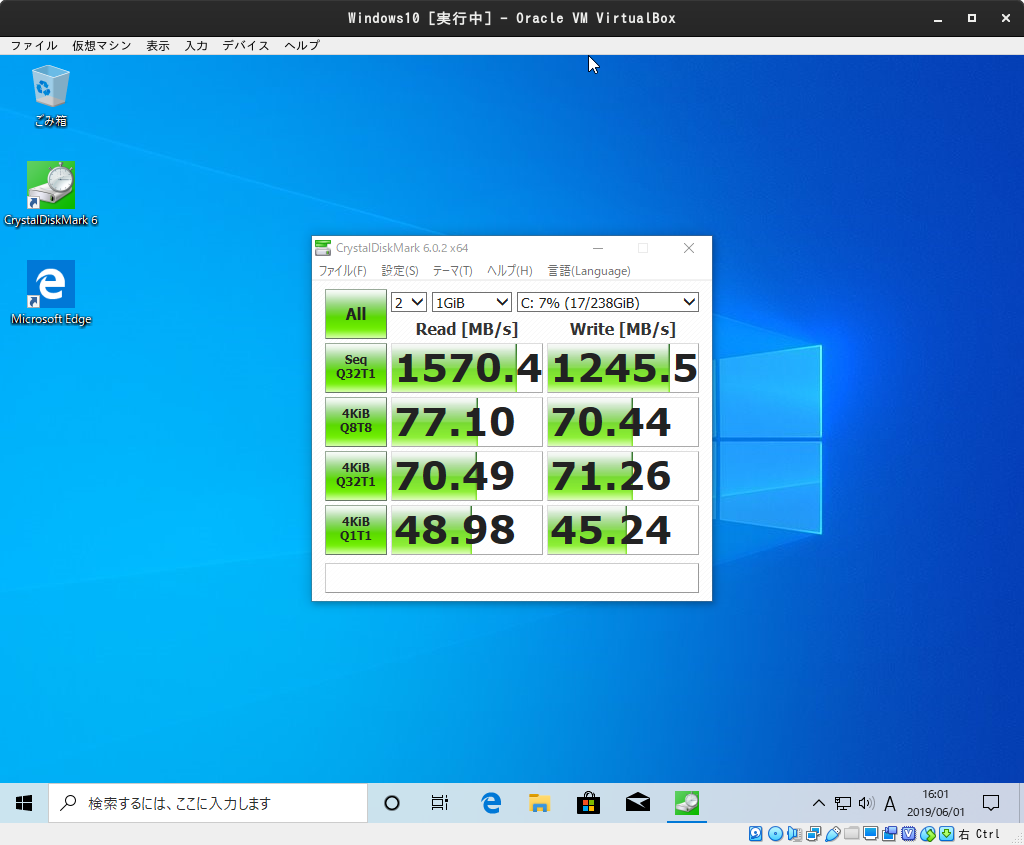Run the Seq Q32T1 benchmark

pos(356,368)
